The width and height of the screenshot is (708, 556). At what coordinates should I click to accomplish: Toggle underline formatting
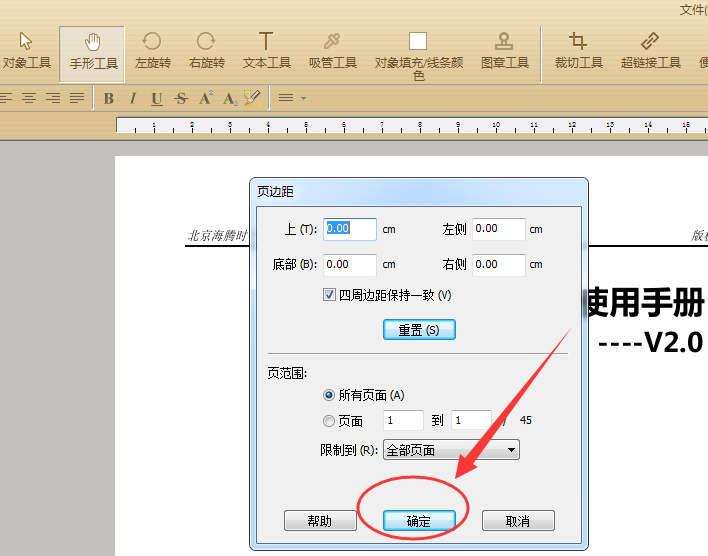pos(157,98)
